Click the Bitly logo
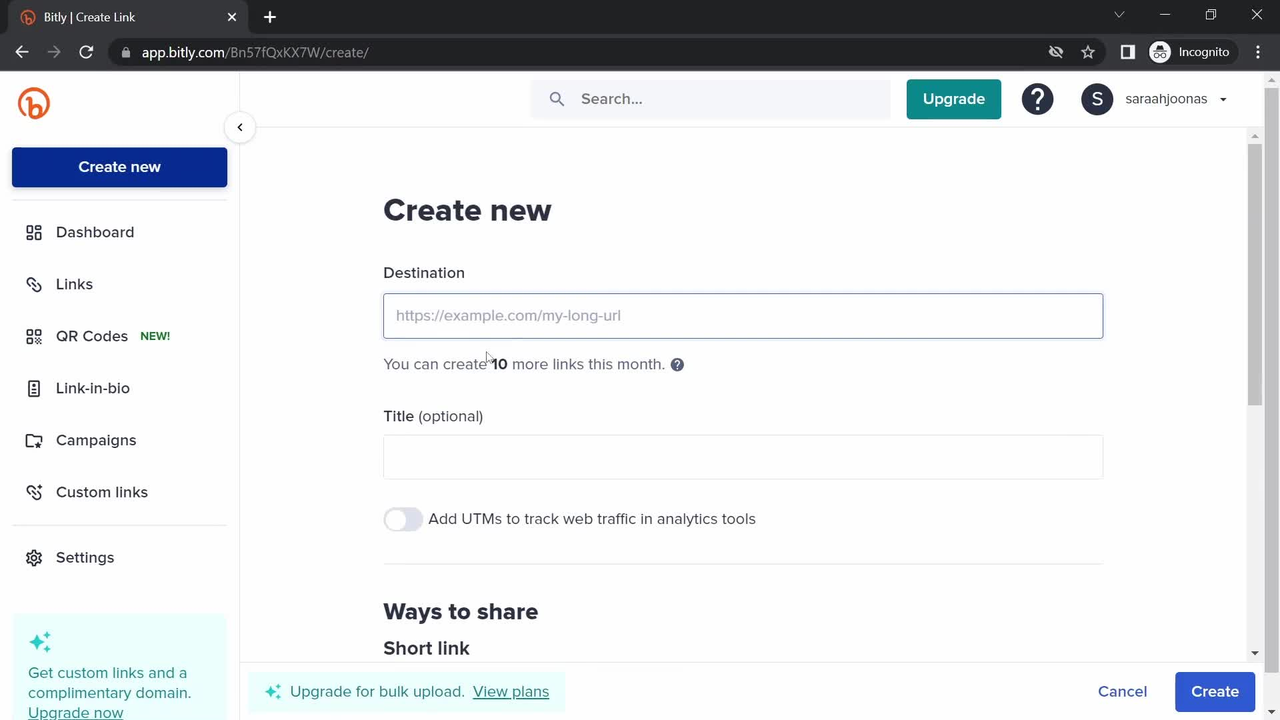The height and width of the screenshot is (720, 1280). point(33,103)
